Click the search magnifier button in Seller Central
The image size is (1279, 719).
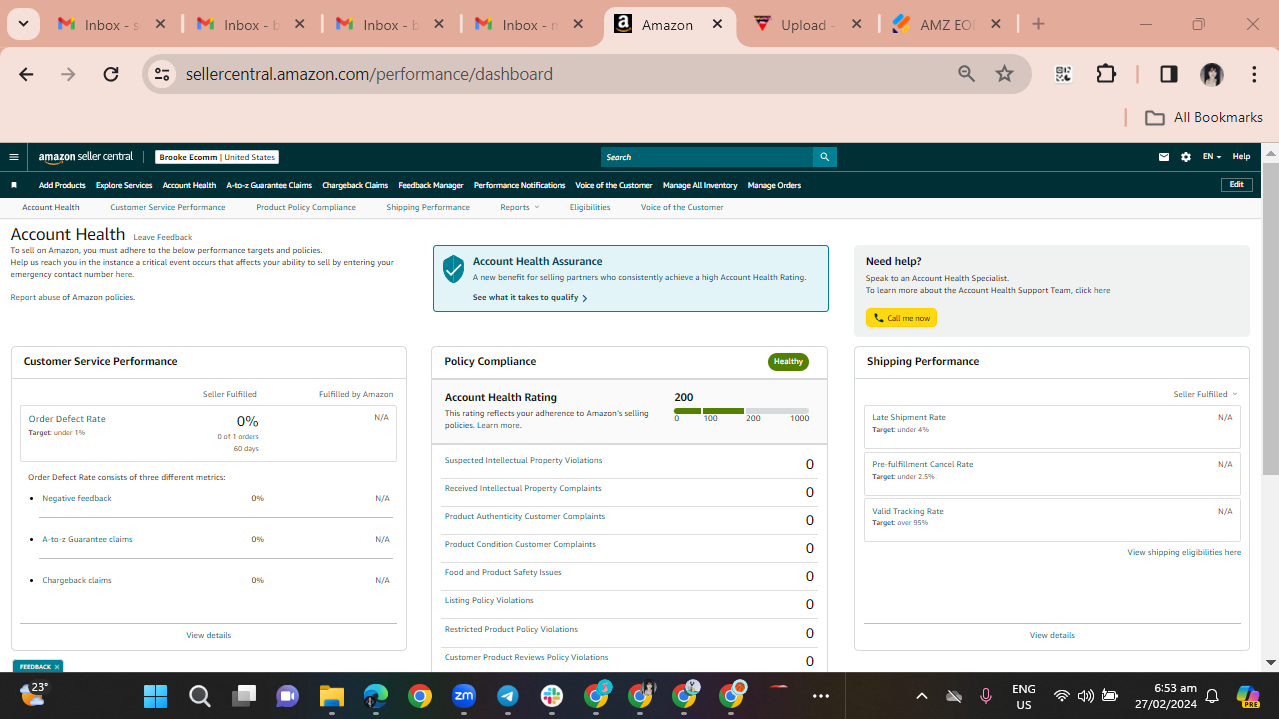coord(824,157)
